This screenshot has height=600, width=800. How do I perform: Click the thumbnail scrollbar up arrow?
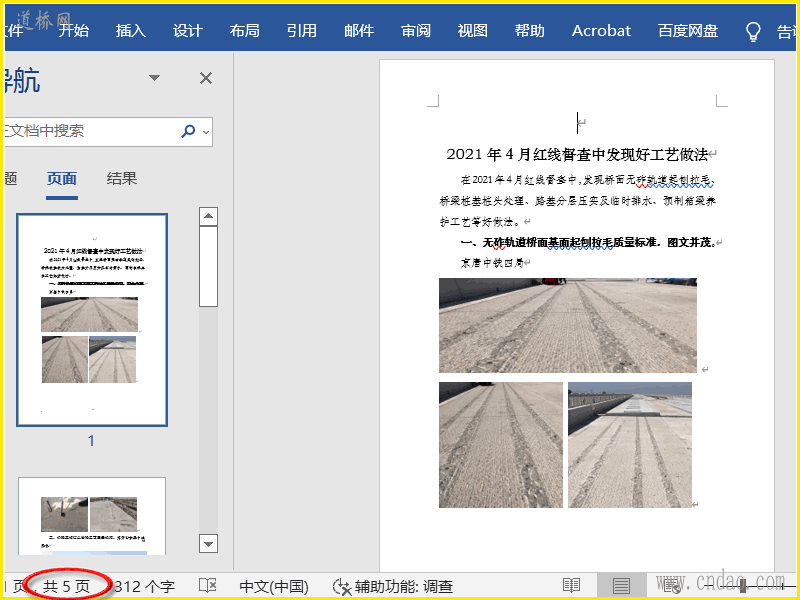(208, 216)
